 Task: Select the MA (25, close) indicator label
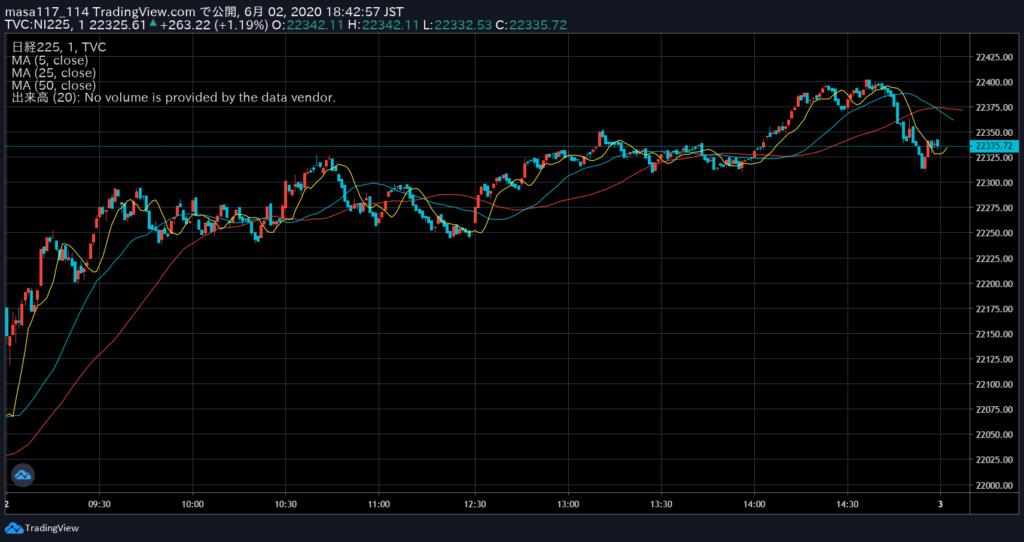pyautogui.click(x=54, y=72)
